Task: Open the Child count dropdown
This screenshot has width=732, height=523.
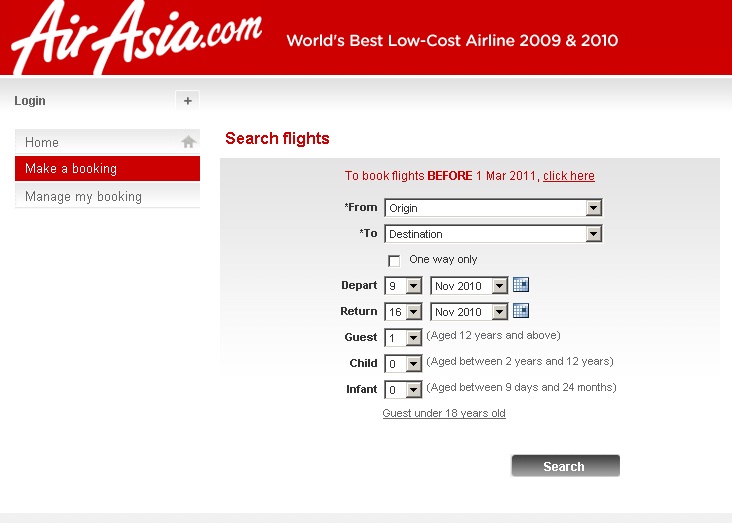Action: pos(403,364)
